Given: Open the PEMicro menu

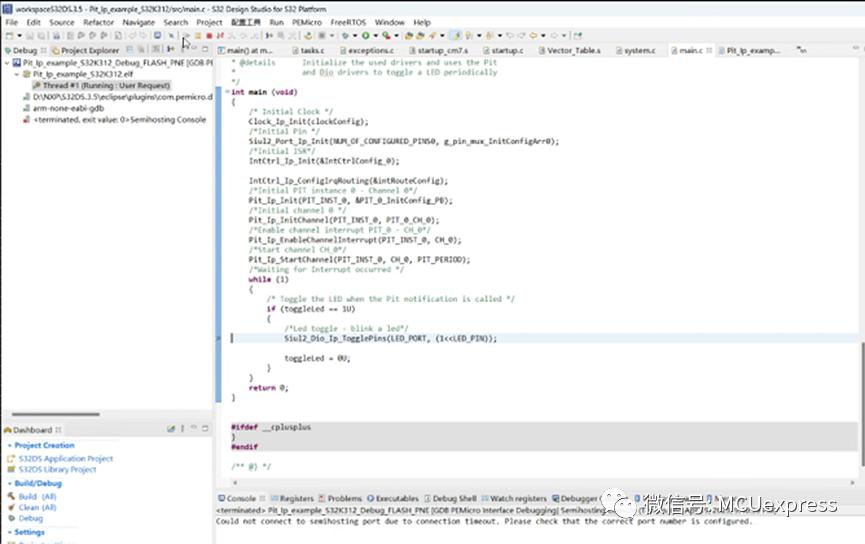Looking at the screenshot, I should [307, 22].
